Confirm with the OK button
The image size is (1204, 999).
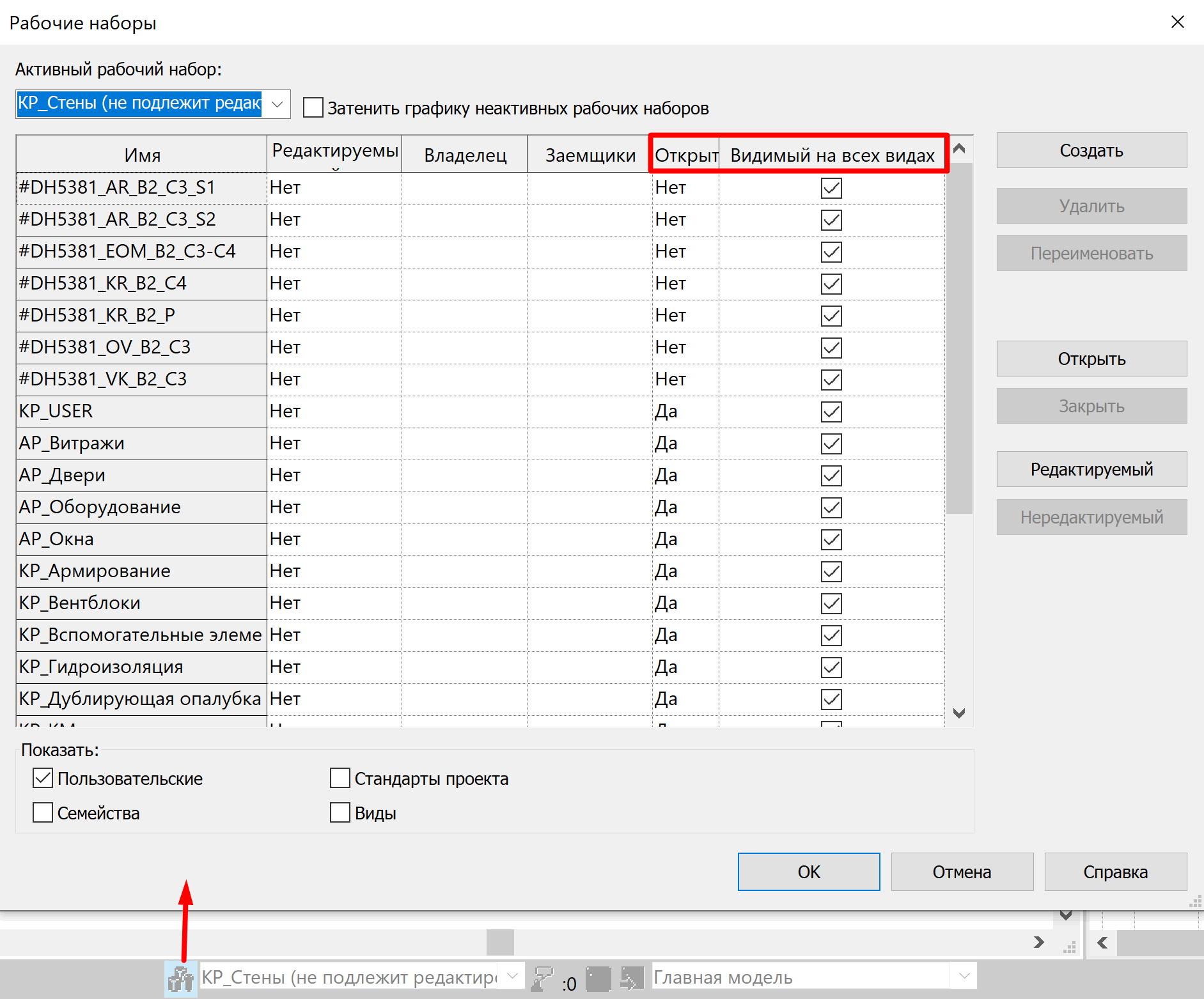(809, 872)
